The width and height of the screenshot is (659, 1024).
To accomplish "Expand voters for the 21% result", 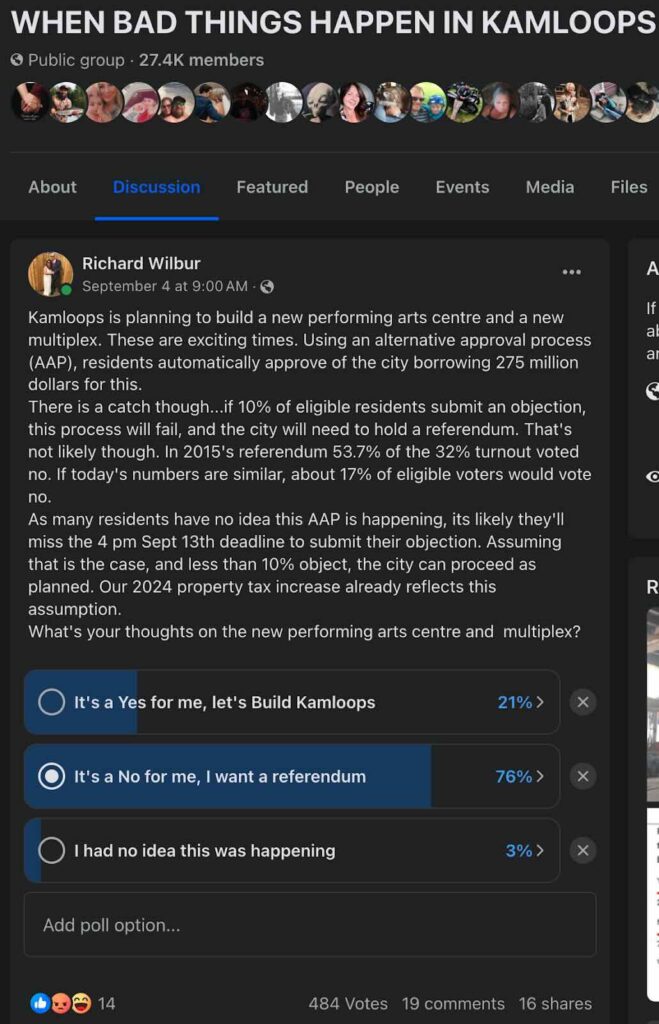I will click(521, 702).
